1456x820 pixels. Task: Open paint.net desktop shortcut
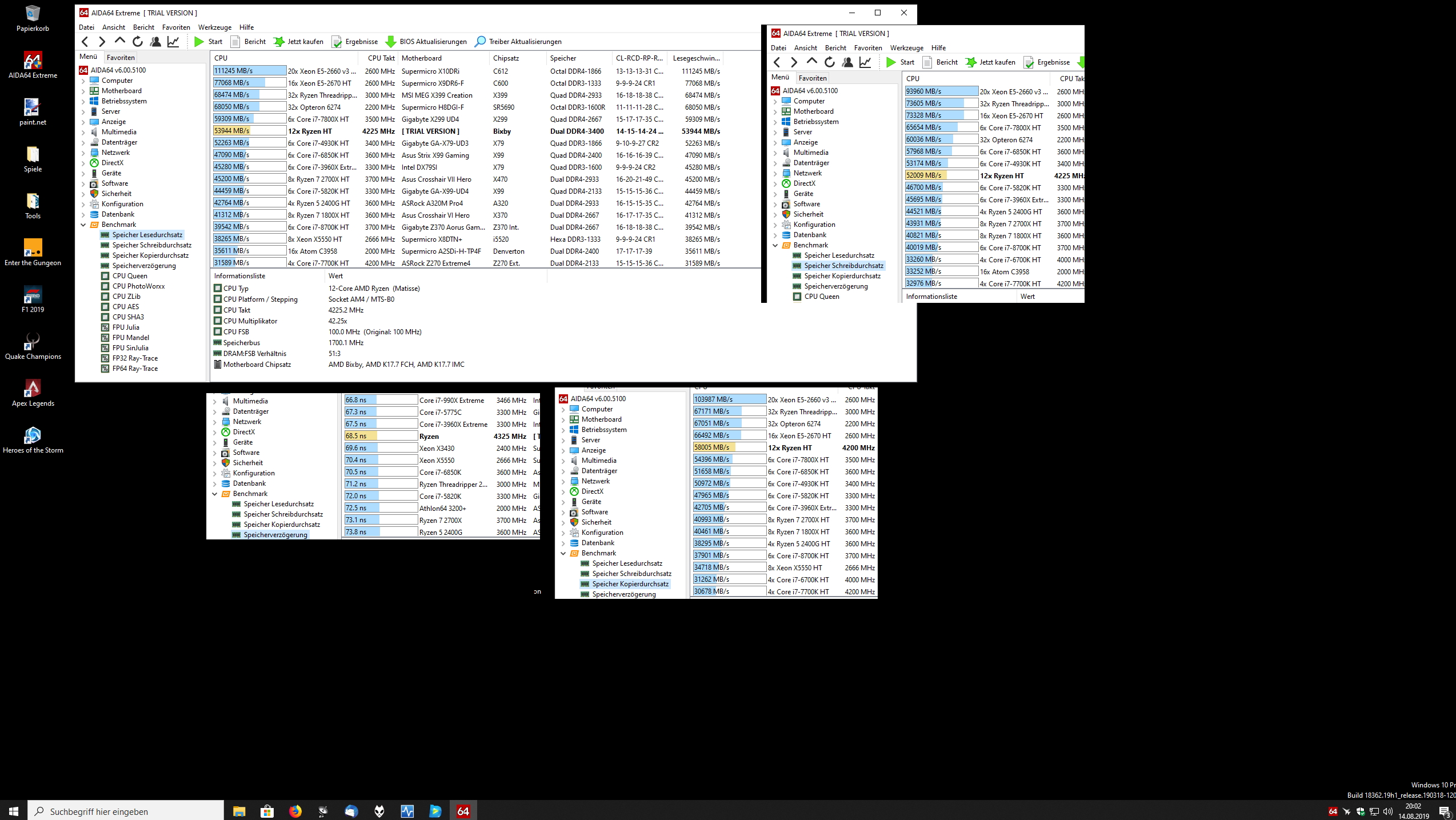point(33,111)
